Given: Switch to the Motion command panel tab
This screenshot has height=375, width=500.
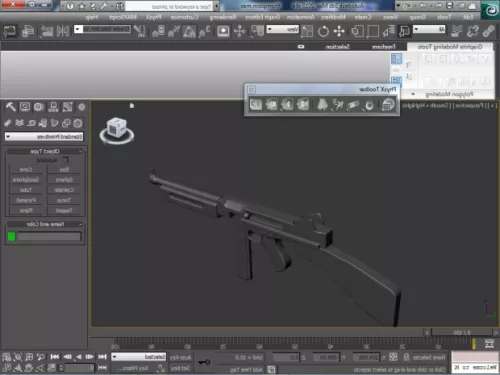Looking at the screenshot, I should pyautogui.click(x=38, y=107).
